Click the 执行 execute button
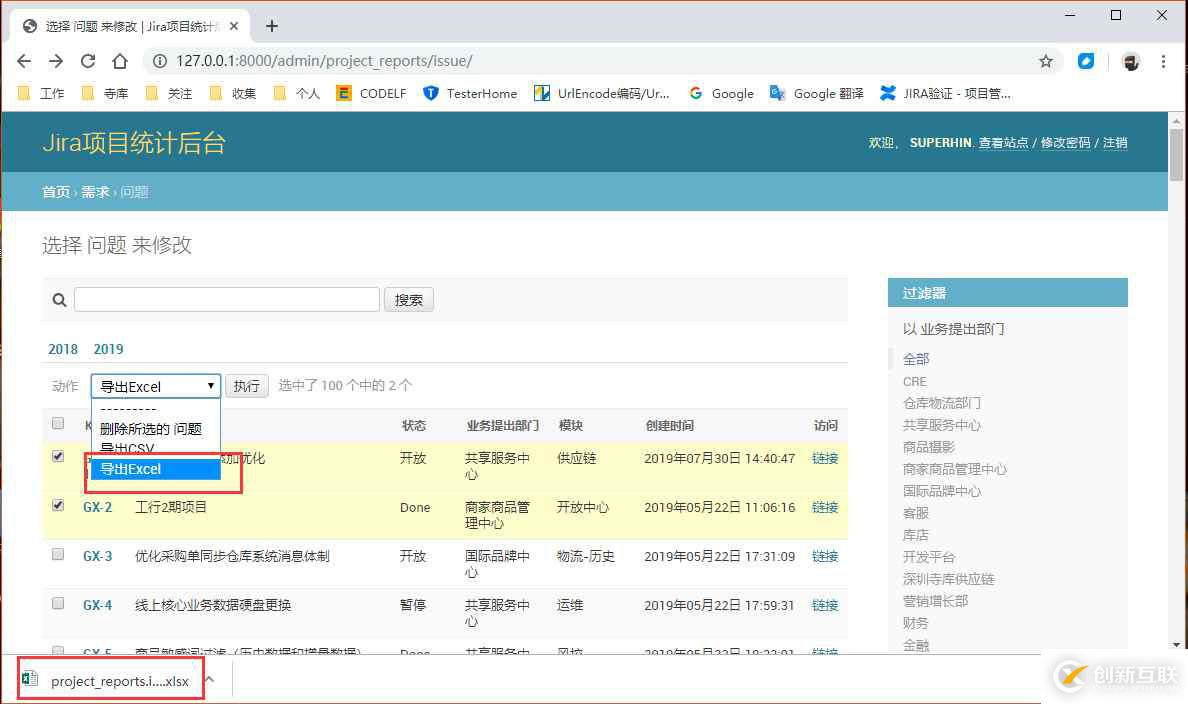Image resolution: width=1188 pixels, height=704 pixels. click(246, 385)
